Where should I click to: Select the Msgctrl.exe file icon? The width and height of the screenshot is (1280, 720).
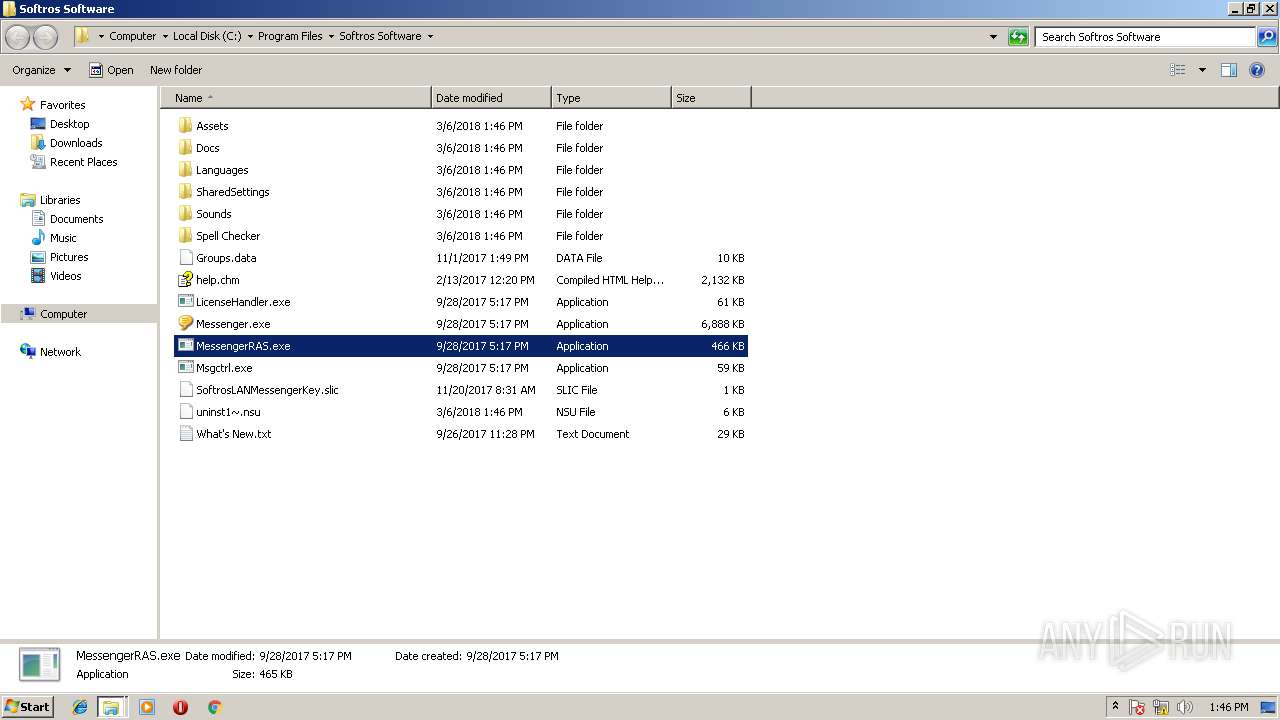[x=185, y=368]
